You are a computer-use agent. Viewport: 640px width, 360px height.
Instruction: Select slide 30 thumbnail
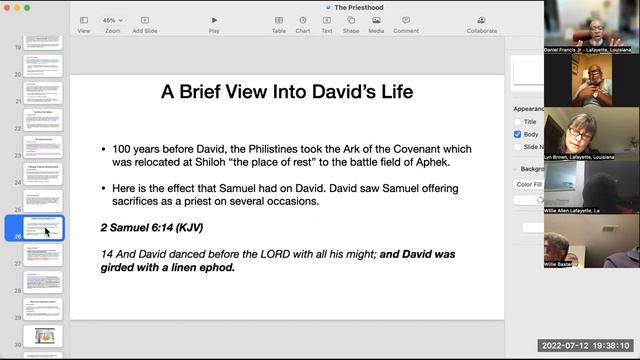(43, 336)
